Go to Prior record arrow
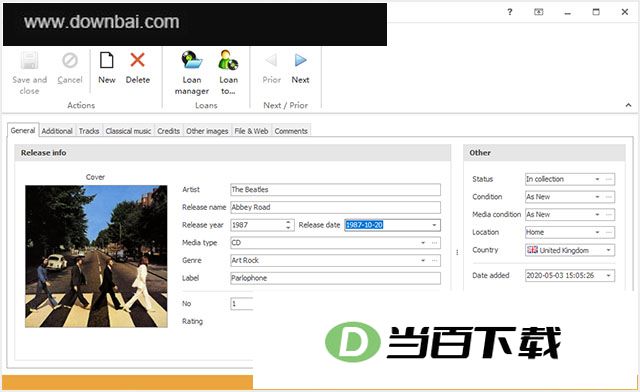The width and height of the screenshot is (640, 392). (x=271, y=60)
